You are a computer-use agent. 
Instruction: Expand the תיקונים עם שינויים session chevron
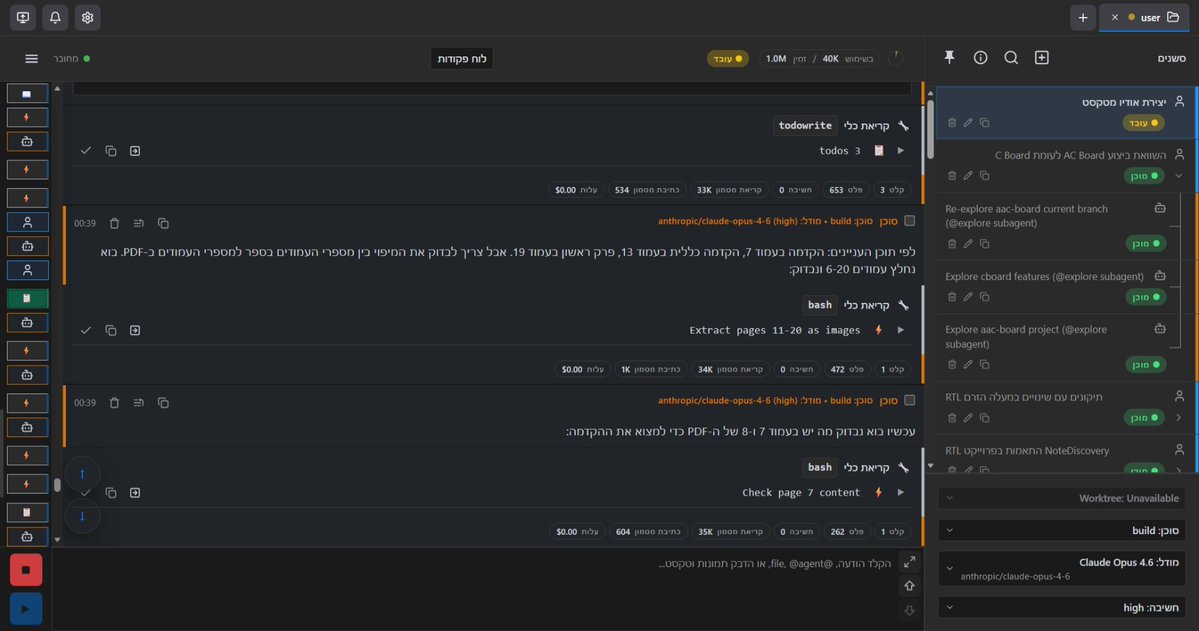click(1178, 418)
